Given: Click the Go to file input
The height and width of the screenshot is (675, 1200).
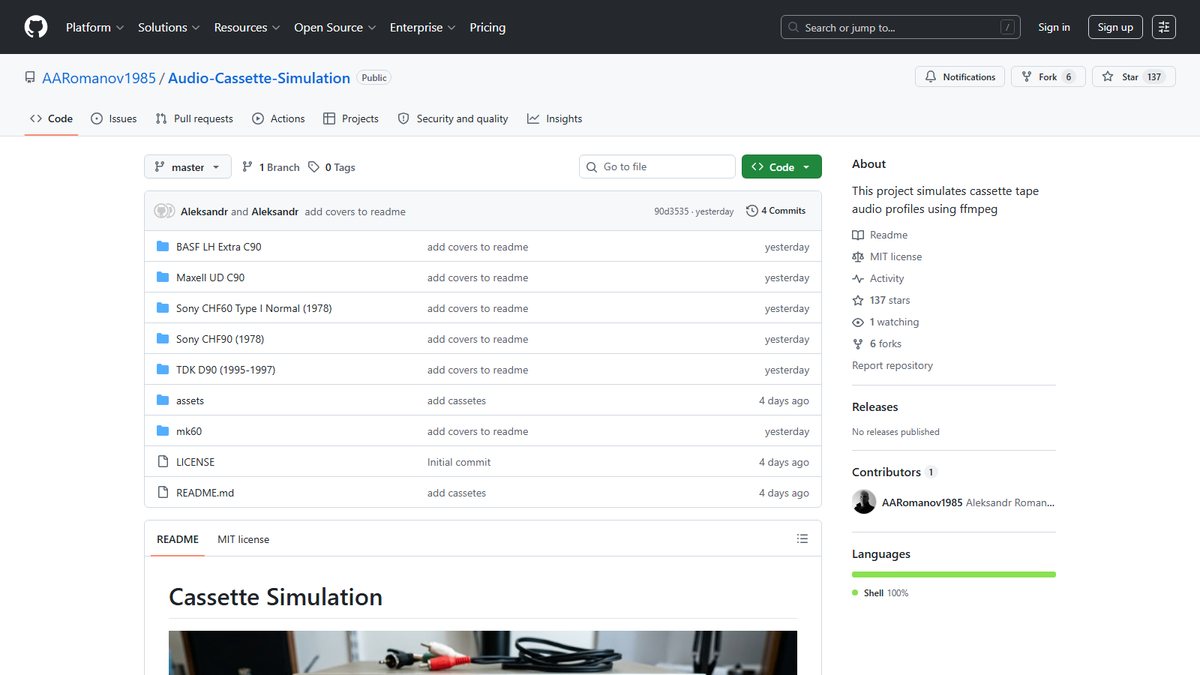Looking at the screenshot, I should pos(657,167).
